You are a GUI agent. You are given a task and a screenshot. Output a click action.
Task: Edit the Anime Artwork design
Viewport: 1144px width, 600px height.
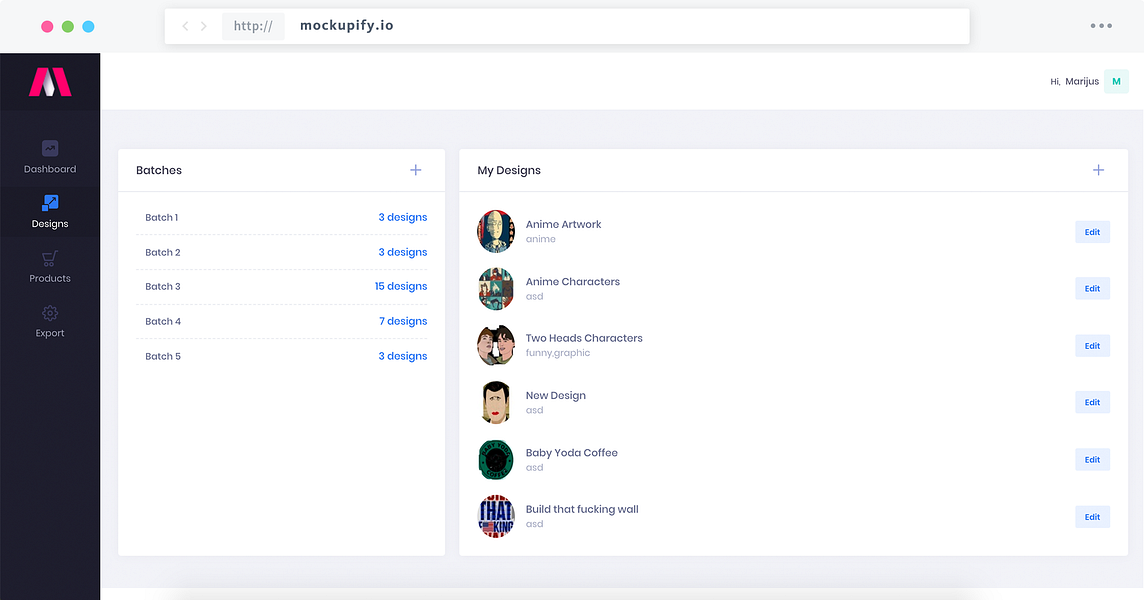coord(1092,232)
